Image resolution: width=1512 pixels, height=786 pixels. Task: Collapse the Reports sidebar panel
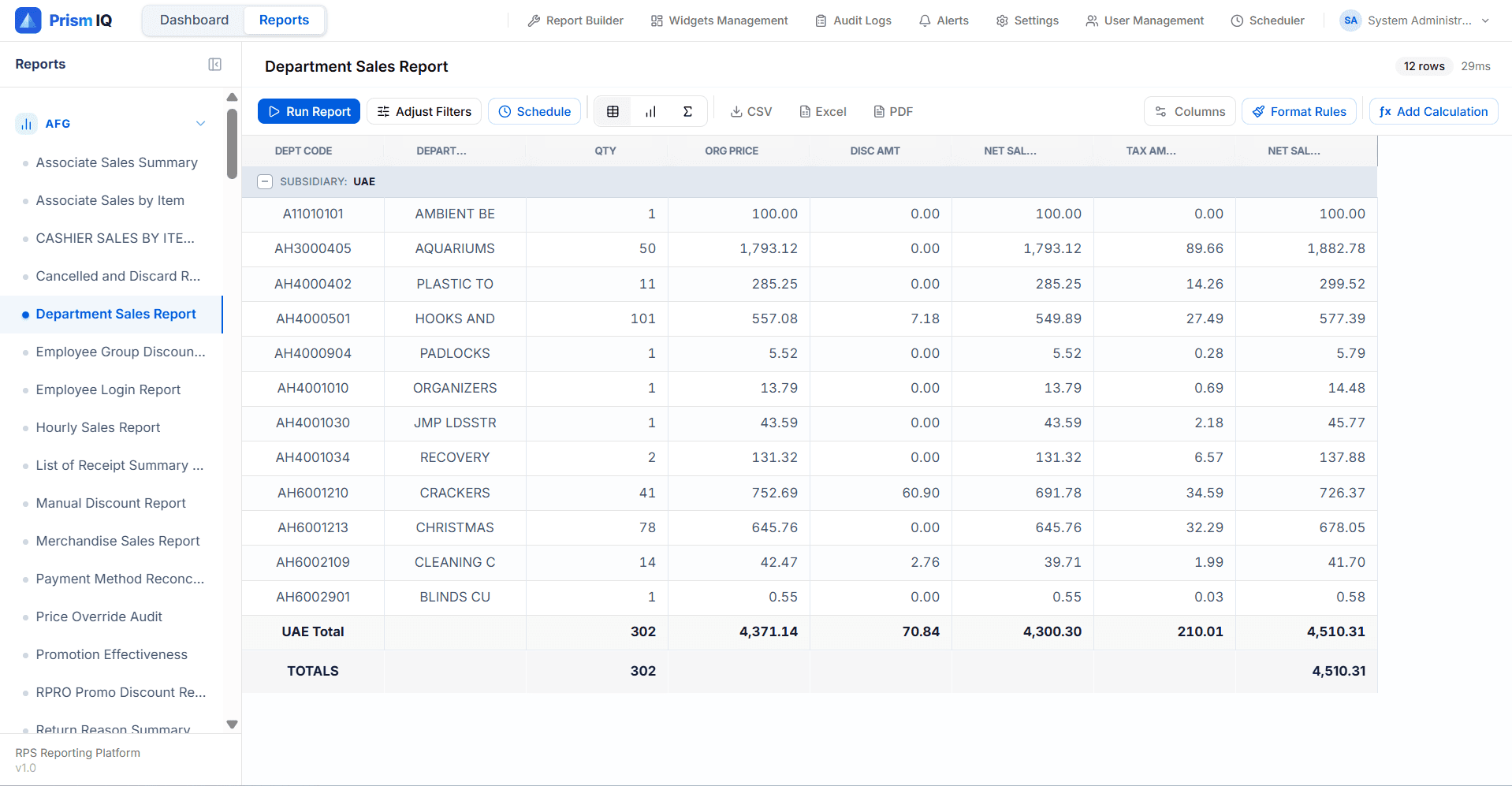point(214,64)
